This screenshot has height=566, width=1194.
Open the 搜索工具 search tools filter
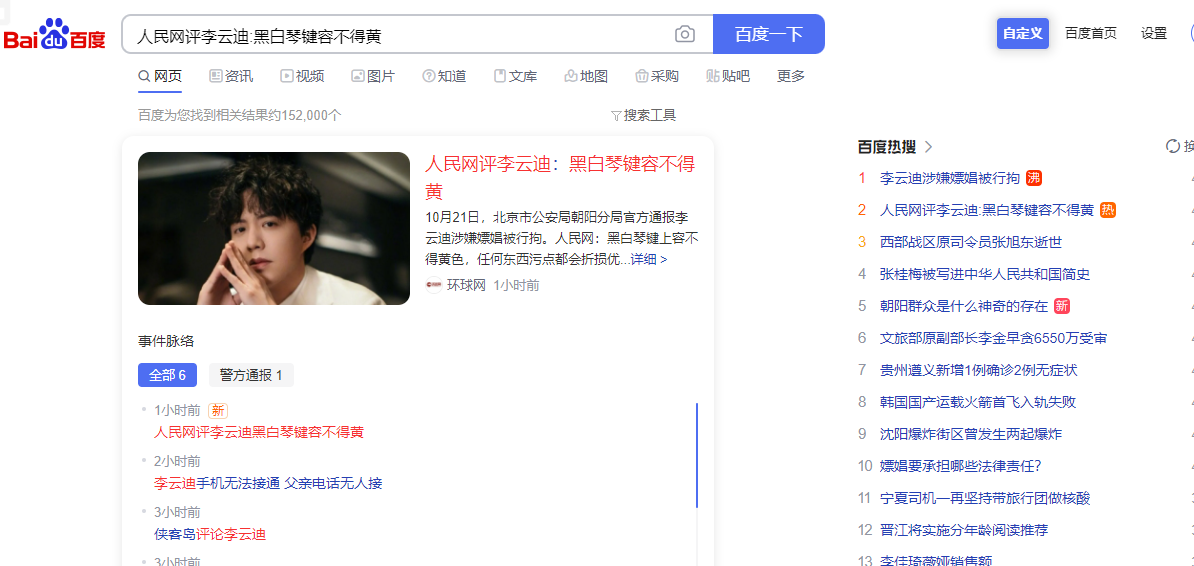click(644, 115)
